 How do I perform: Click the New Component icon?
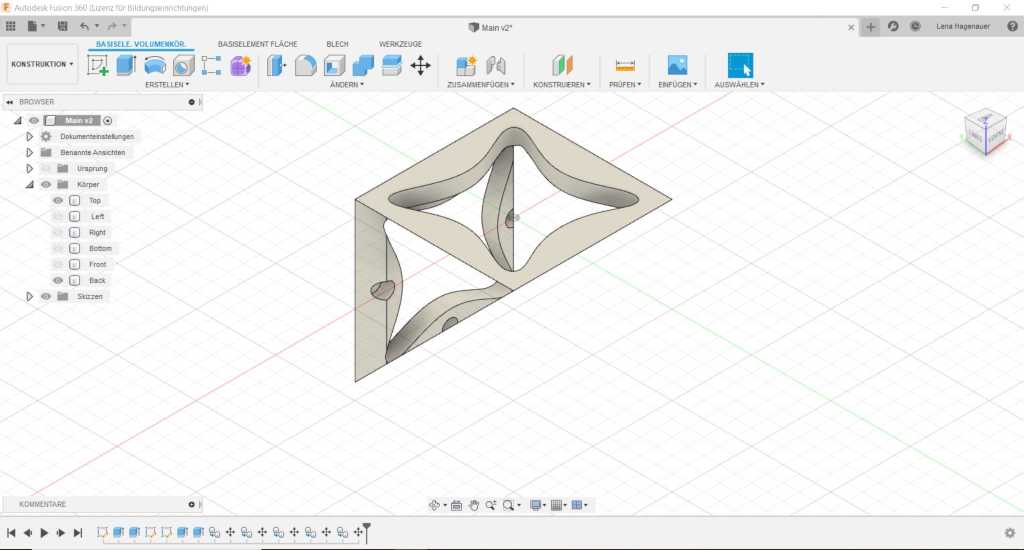click(x=466, y=65)
